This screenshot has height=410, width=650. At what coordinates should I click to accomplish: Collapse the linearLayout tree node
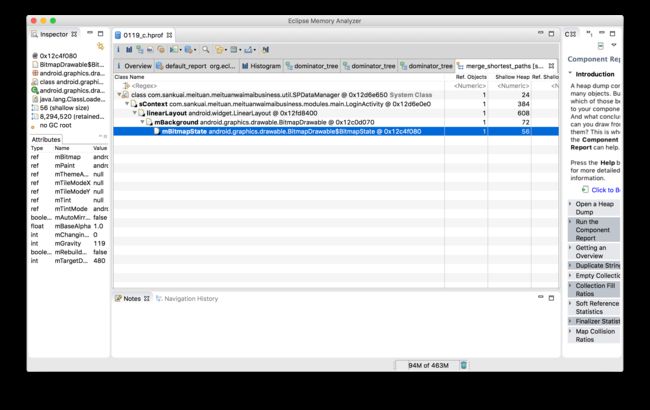coord(135,113)
